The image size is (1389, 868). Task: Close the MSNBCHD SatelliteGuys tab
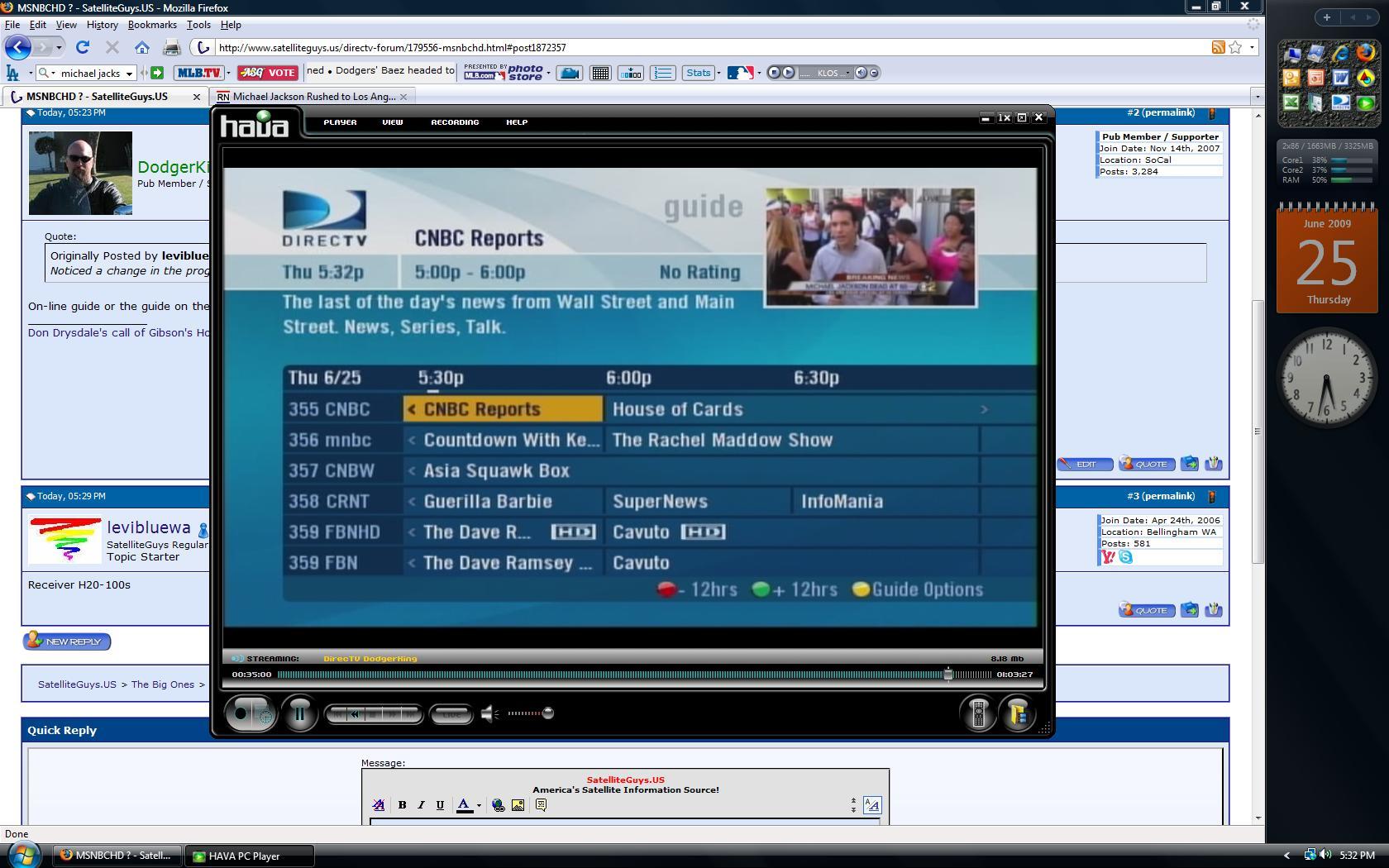coord(196,97)
